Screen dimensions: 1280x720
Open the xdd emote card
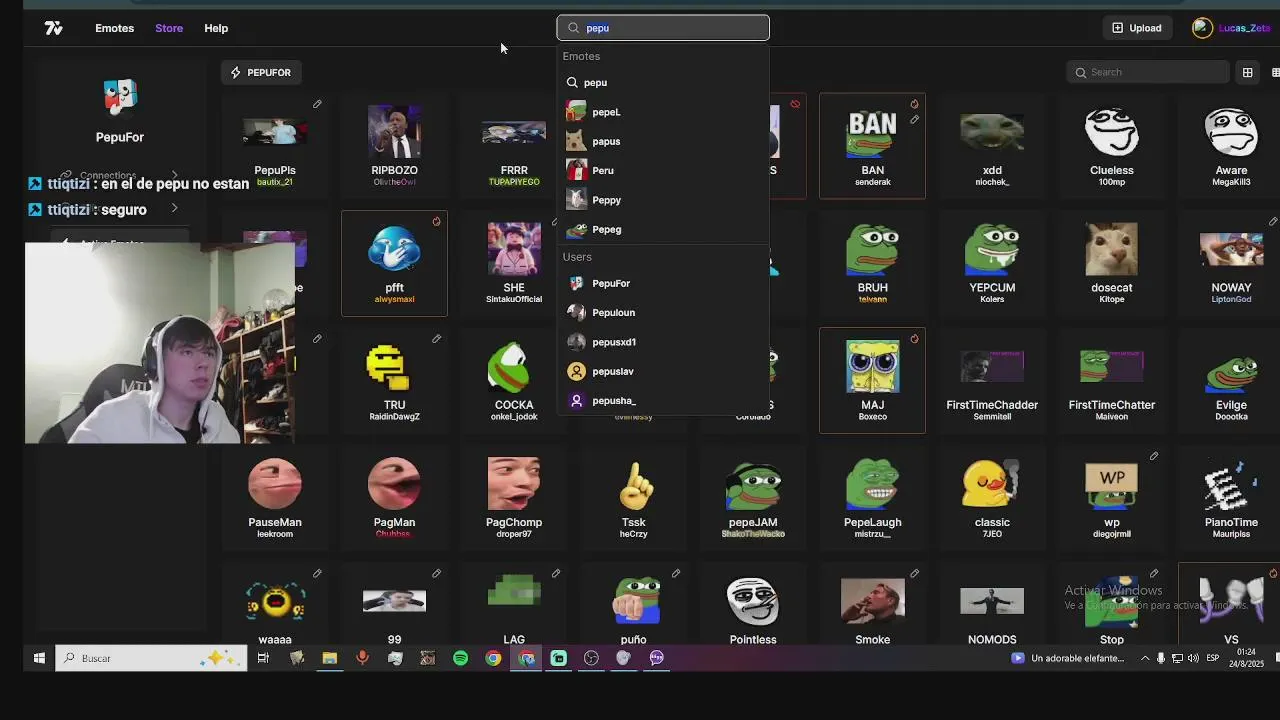pos(992,145)
